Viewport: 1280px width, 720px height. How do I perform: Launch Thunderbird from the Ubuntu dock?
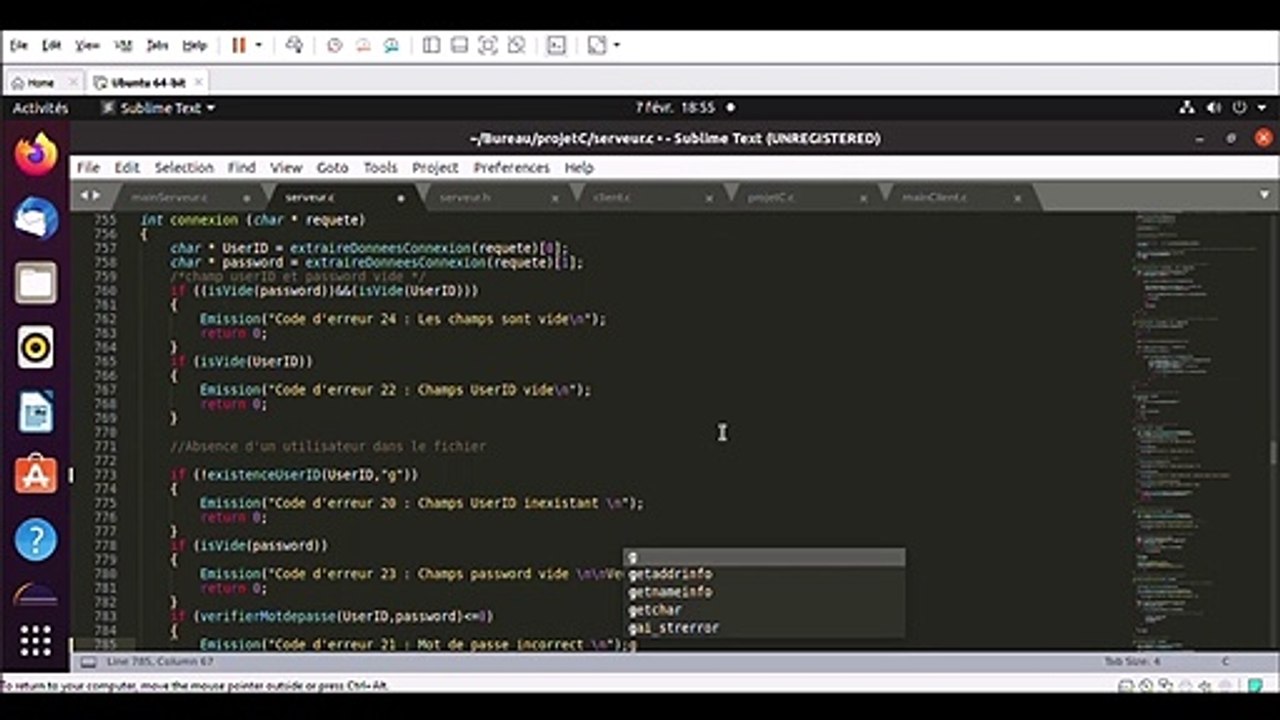point(36,219)
